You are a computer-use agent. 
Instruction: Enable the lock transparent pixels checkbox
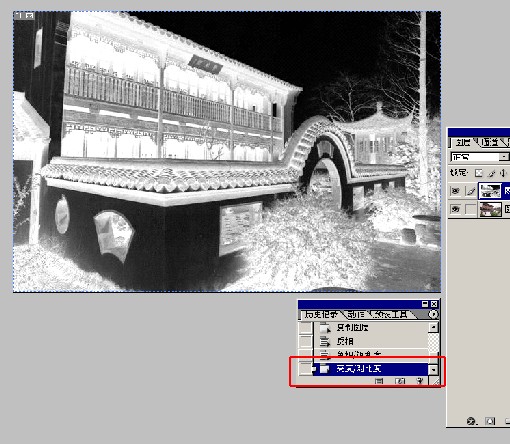479,173
